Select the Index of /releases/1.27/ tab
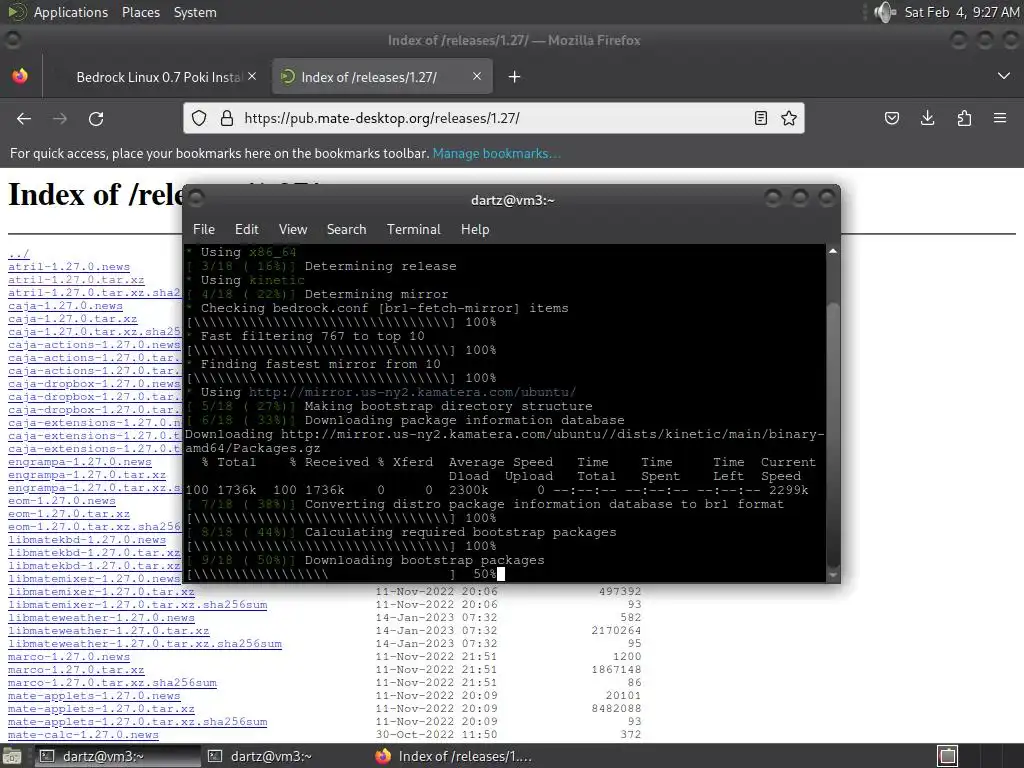The width and height of the screenshot is (1024, 768). click(x=382, y=77)
